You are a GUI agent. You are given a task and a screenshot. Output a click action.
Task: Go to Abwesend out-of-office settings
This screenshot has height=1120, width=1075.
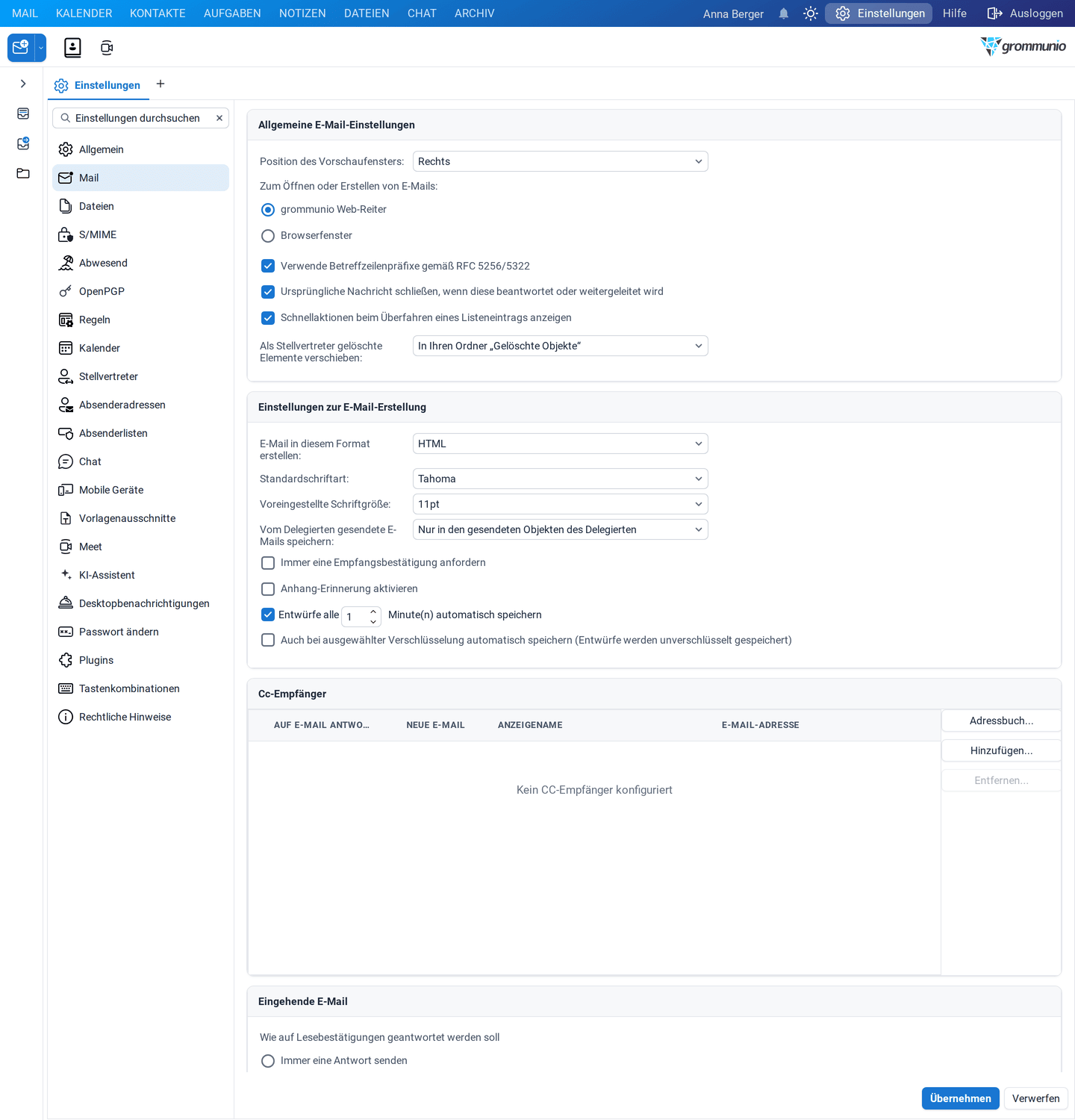pos(140,263)
